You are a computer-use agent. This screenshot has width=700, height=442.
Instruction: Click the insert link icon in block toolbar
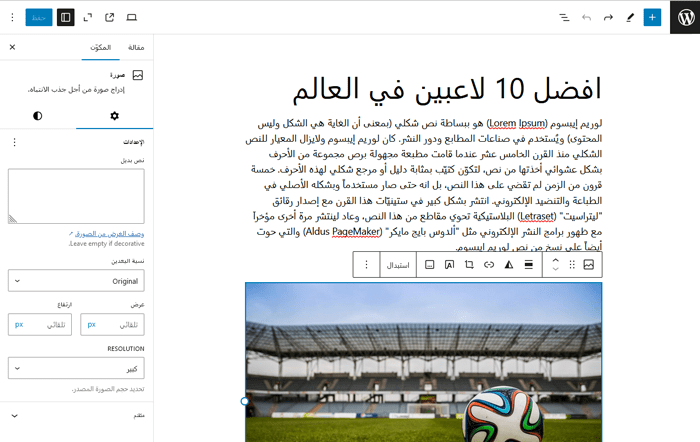point(489,265)
